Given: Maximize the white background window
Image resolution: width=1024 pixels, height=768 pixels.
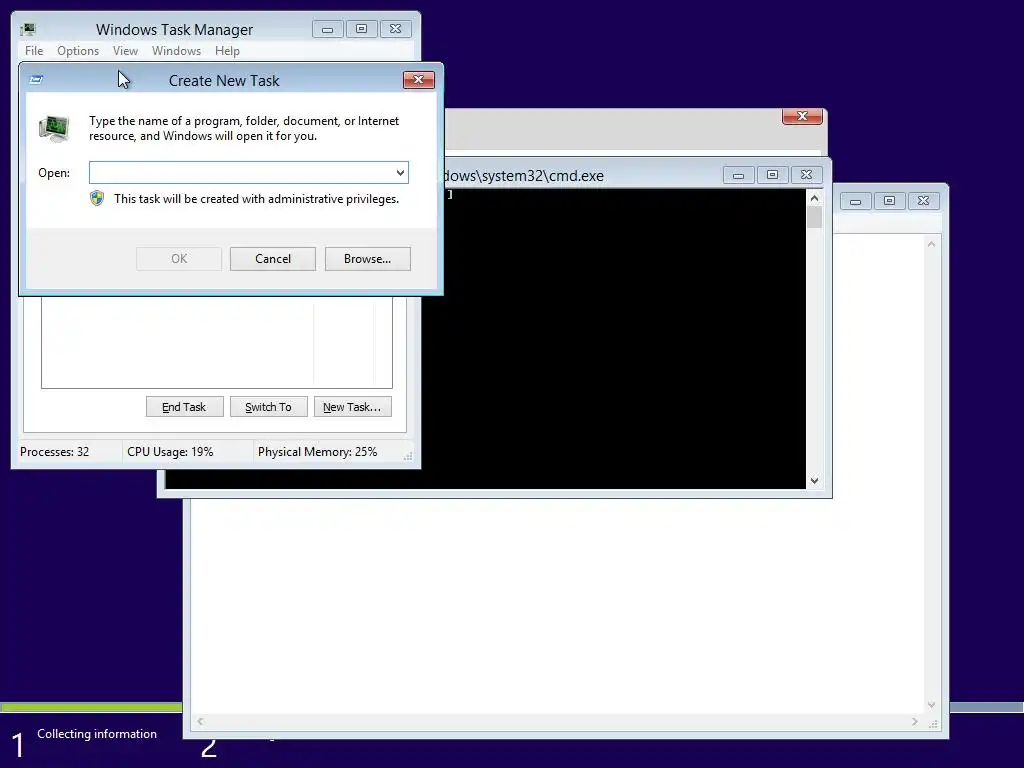Looking at the screenshot, I should pyautogui.click(x=889, y=201).
